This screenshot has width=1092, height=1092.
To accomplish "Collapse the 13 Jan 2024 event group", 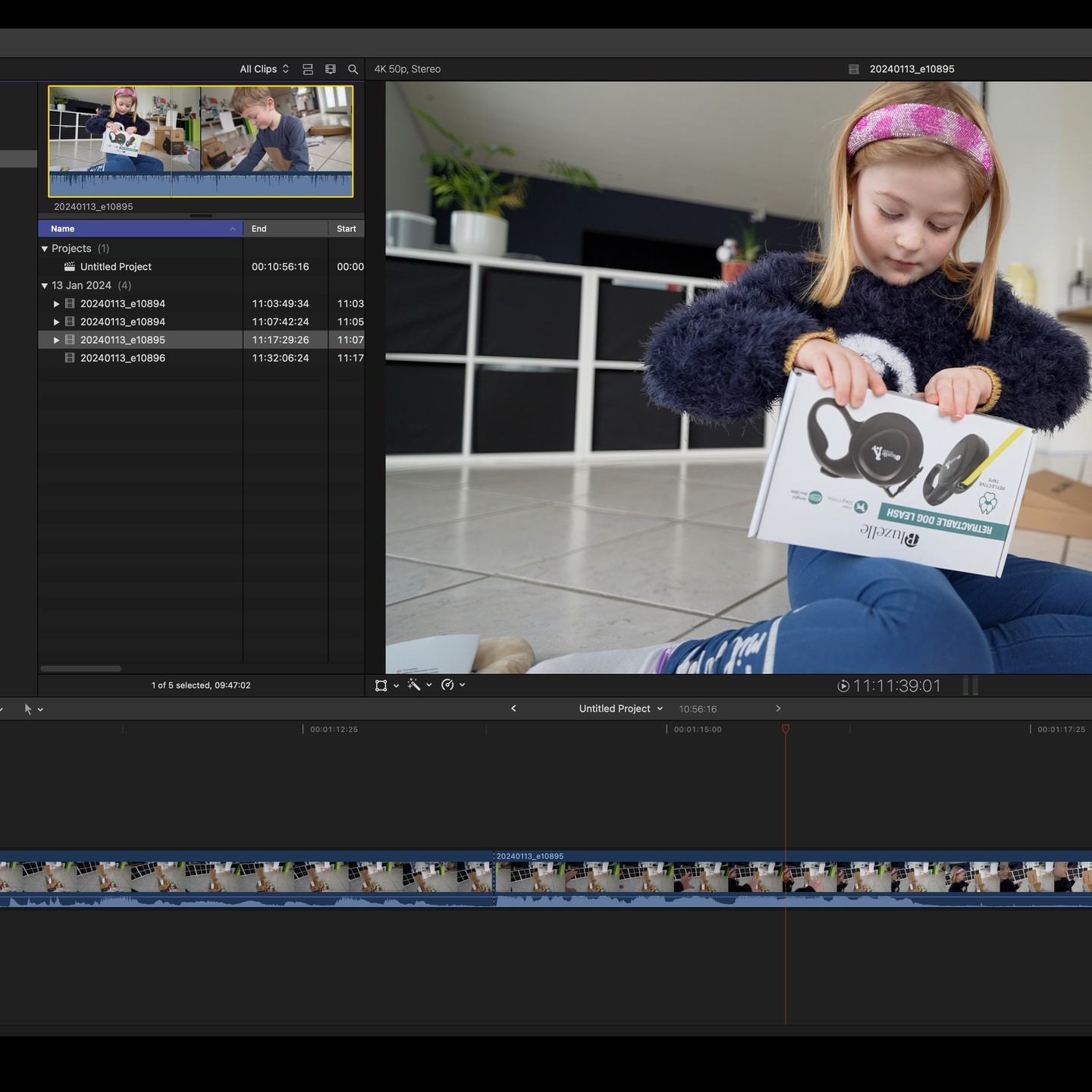I will [45, 286].
